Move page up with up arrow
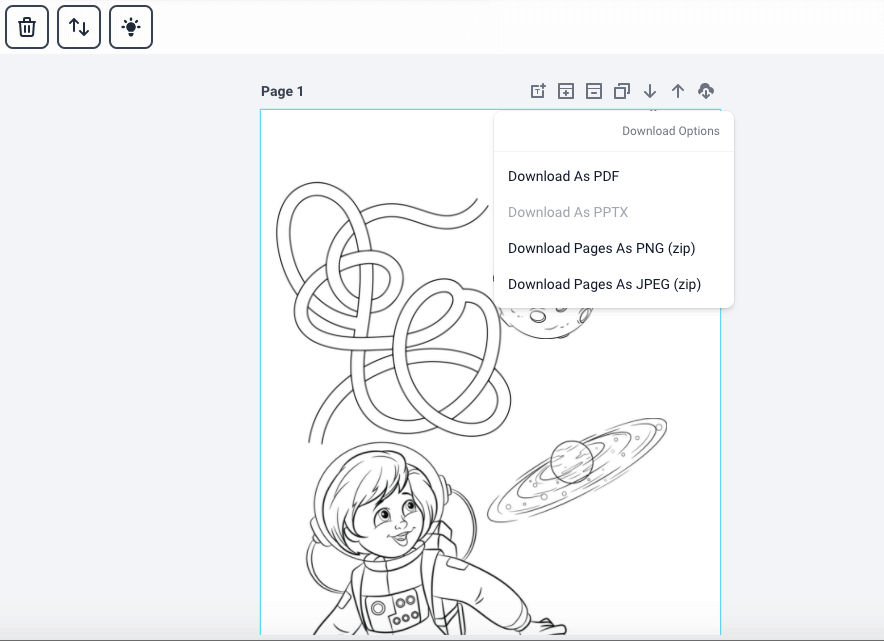Screen dimensions: 884x641 678,91
